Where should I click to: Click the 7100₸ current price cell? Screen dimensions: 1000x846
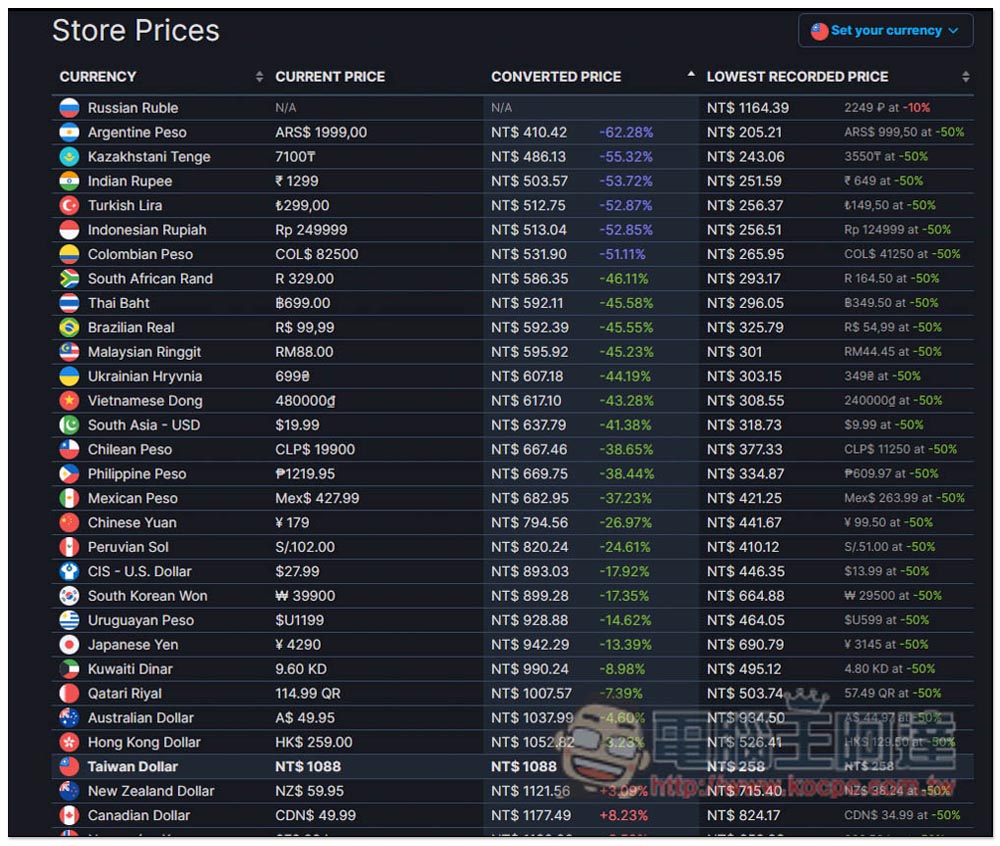click(x=295, y=156)
